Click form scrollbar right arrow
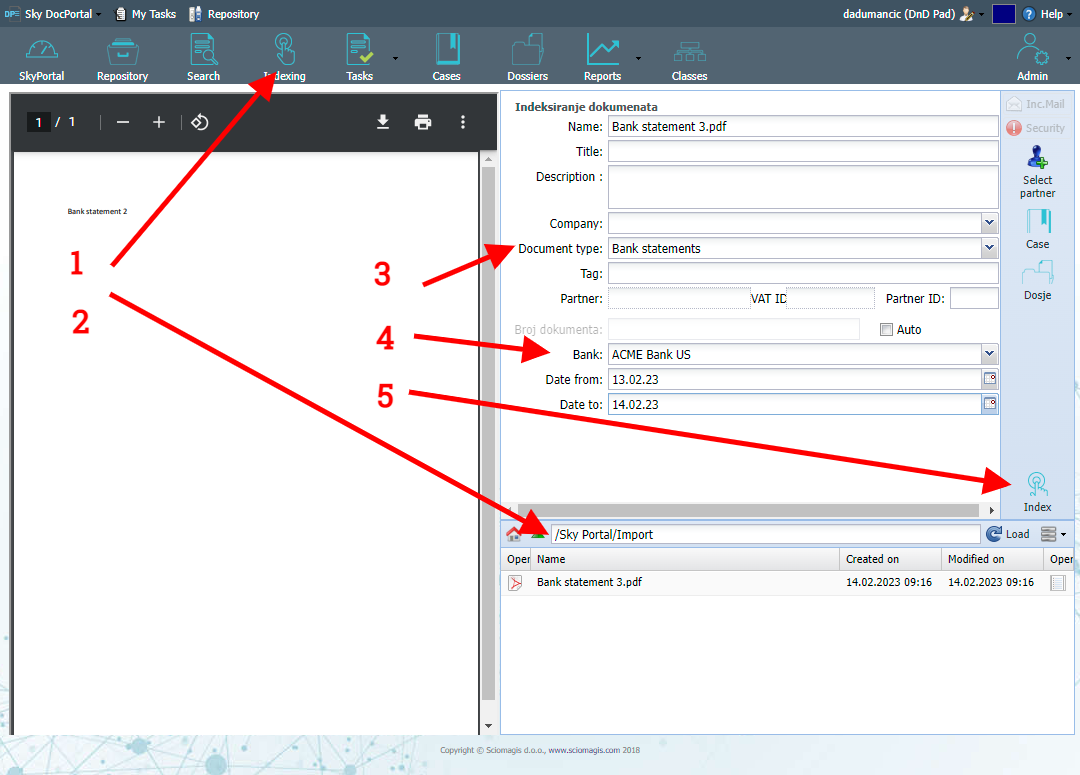This screenshot has width=1080, height=775. (x=991, y=510)
